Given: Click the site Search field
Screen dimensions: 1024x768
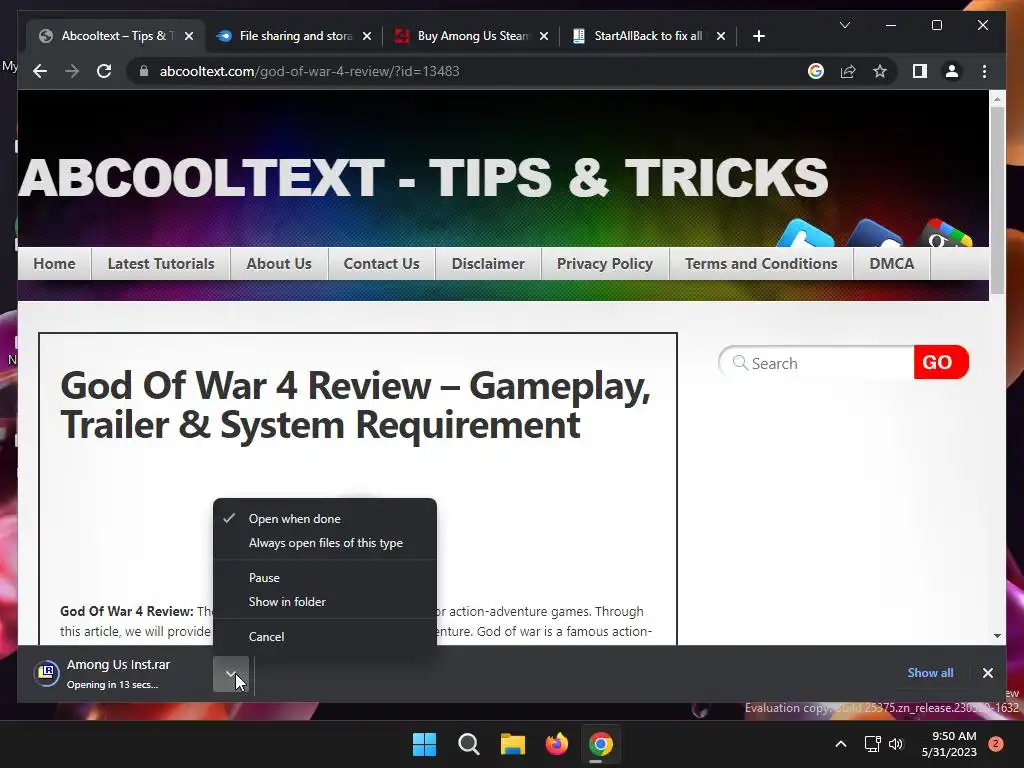Looking at the screenshot, I should point(816,362).
